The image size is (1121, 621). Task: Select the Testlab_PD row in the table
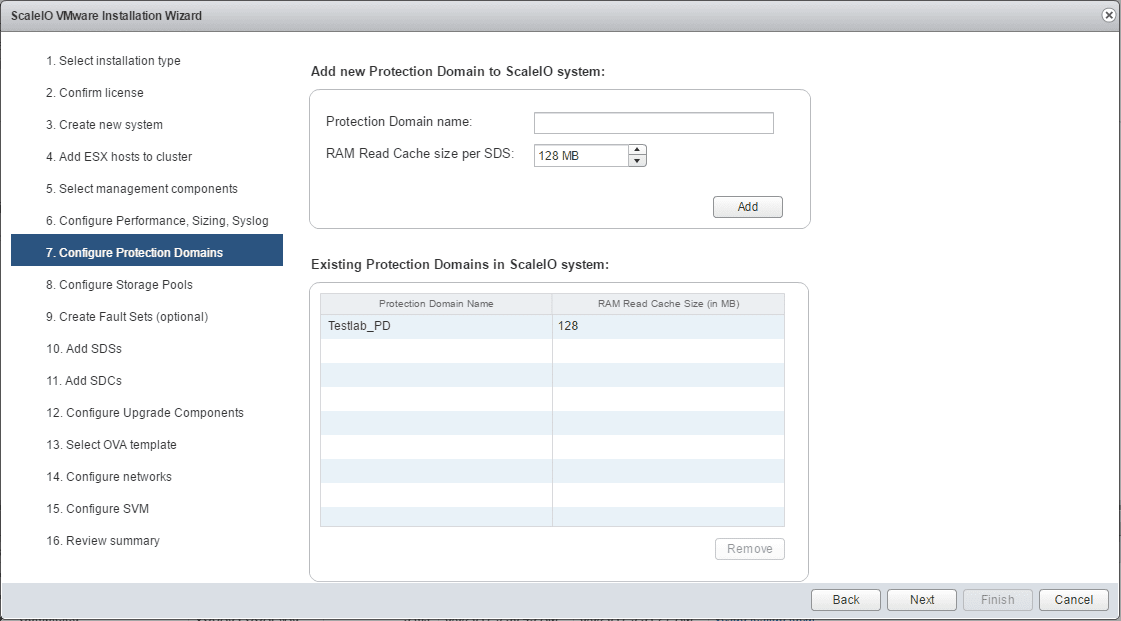click(552, 326)
